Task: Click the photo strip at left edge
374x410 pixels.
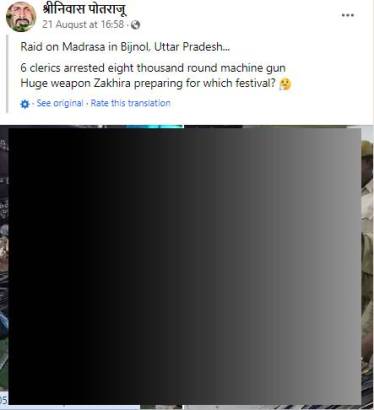Action: (x=4, y=265)
